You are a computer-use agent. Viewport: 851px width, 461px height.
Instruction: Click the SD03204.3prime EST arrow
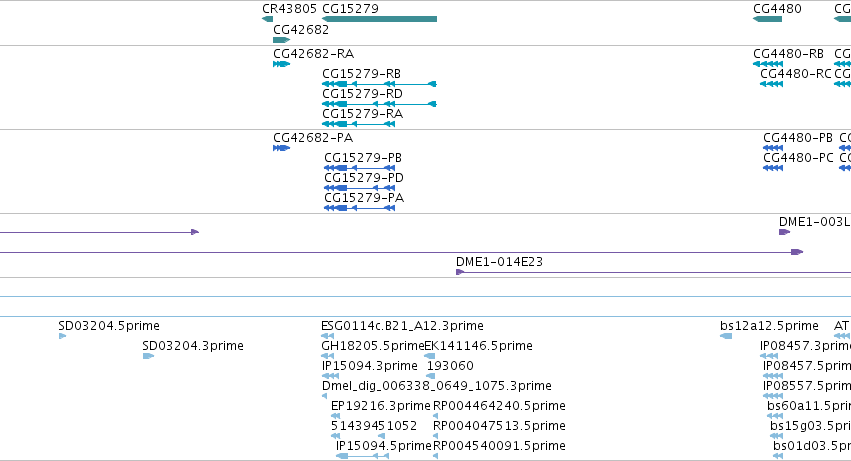pos(148,356)
